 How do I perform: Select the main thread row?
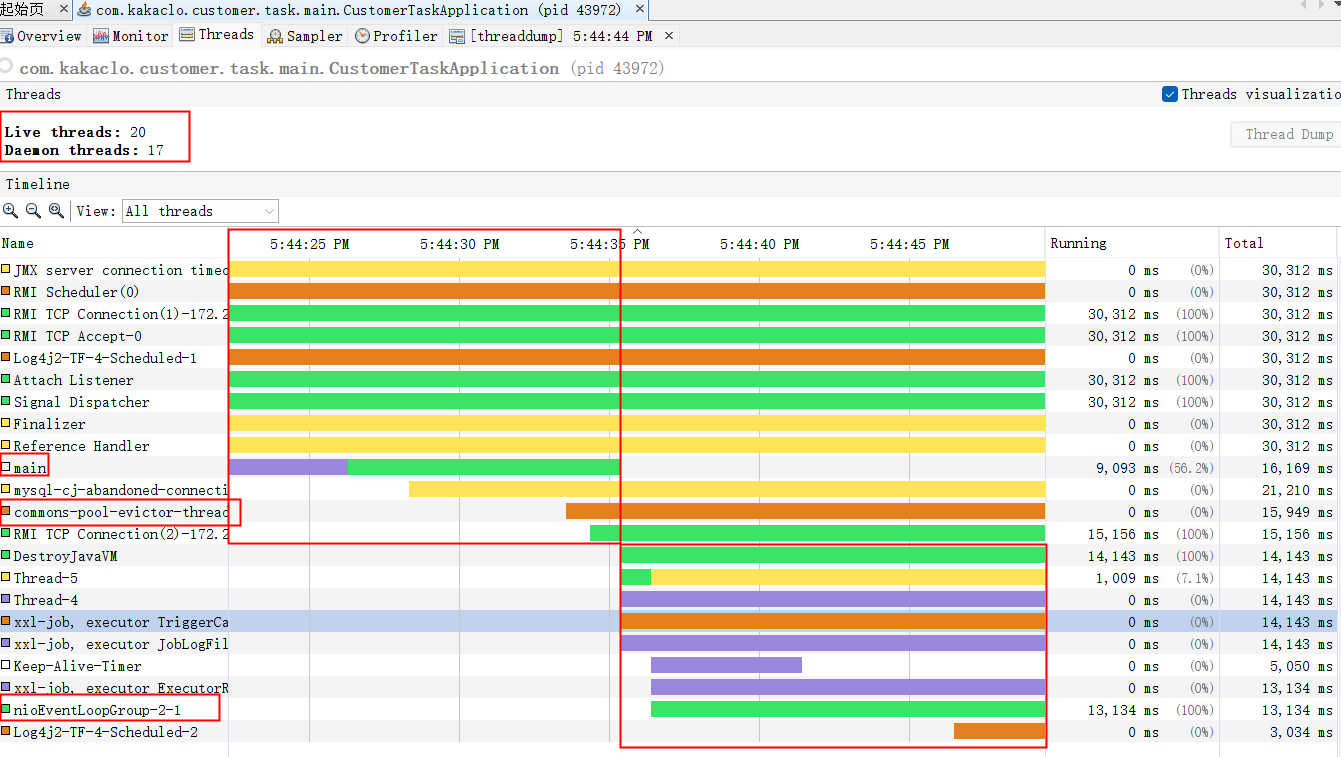tap(670, 468)
